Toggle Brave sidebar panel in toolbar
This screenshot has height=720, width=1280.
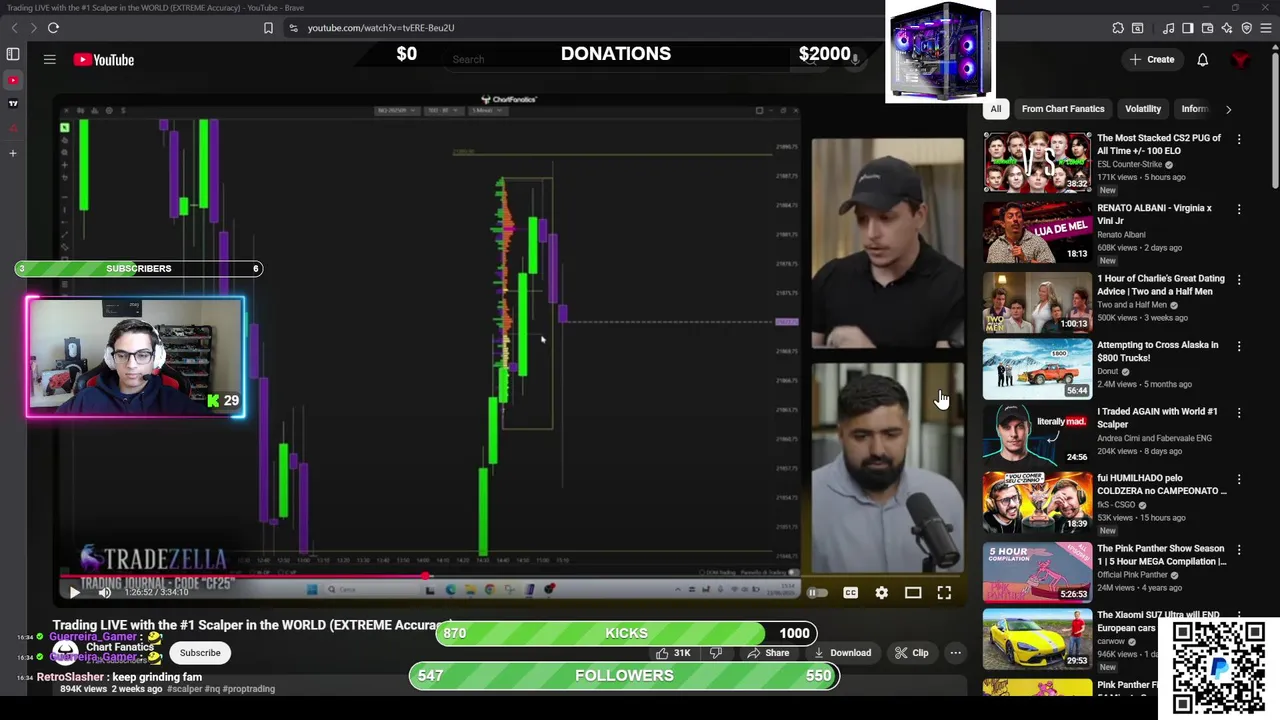(x=1188, y=28)
